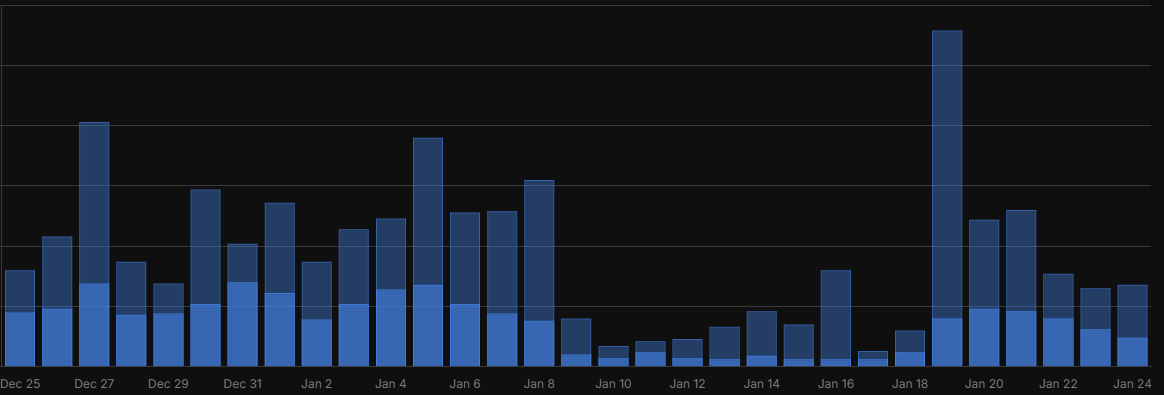The image size is (1164, 395).
Task: Select the Jan 21 bar
Action: click(1021, 288)
